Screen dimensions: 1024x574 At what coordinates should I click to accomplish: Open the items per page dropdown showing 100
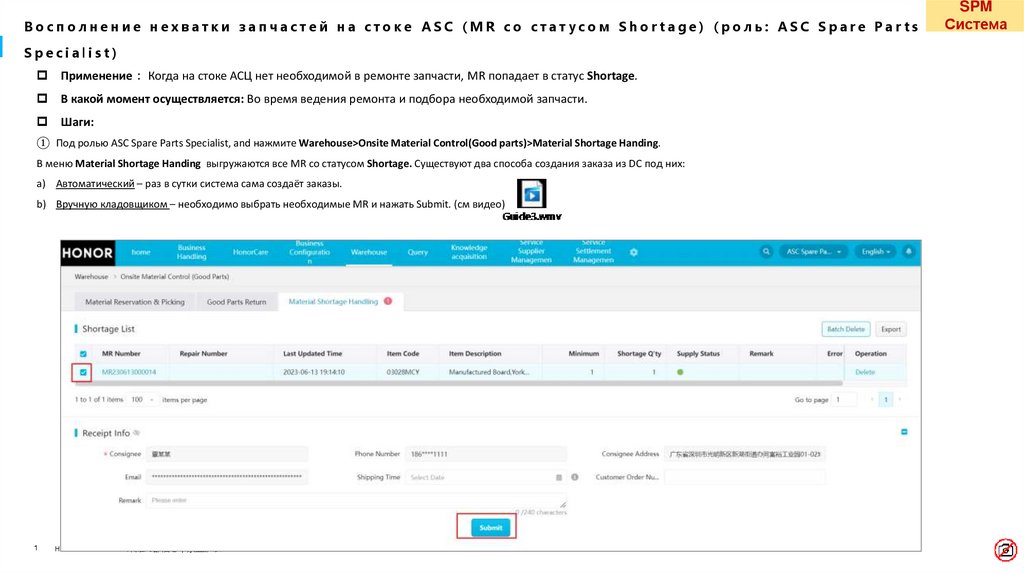142,400
